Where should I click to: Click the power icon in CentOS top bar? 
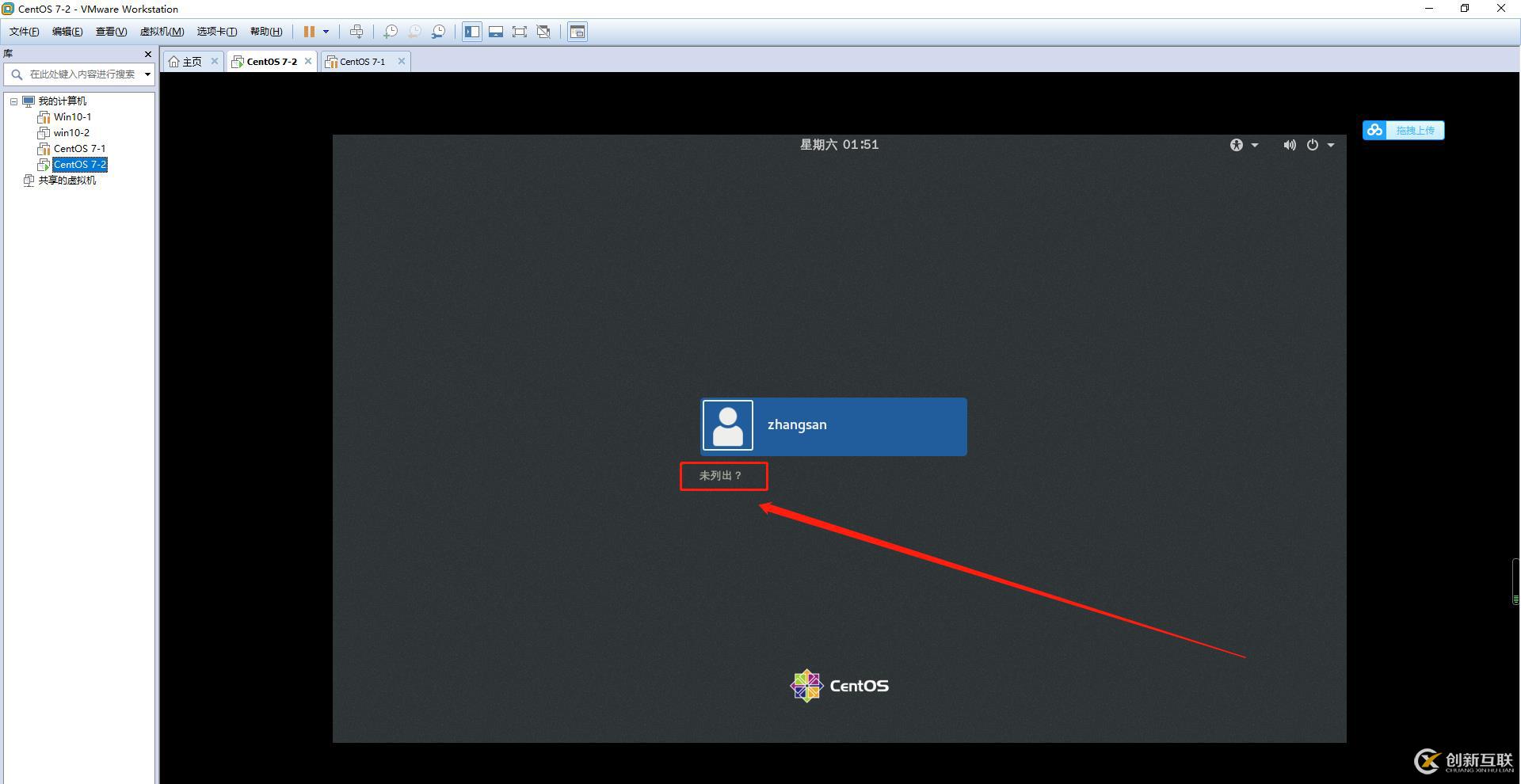[1313, 145]
